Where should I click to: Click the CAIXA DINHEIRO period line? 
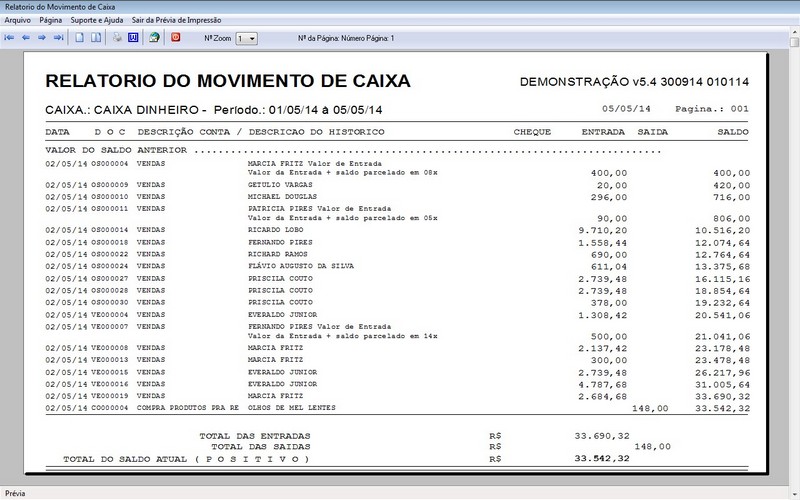point(214,110)
